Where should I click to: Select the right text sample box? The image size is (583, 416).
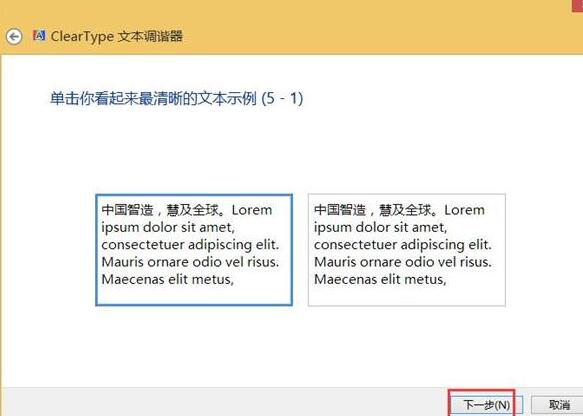(x=406, y=250)
